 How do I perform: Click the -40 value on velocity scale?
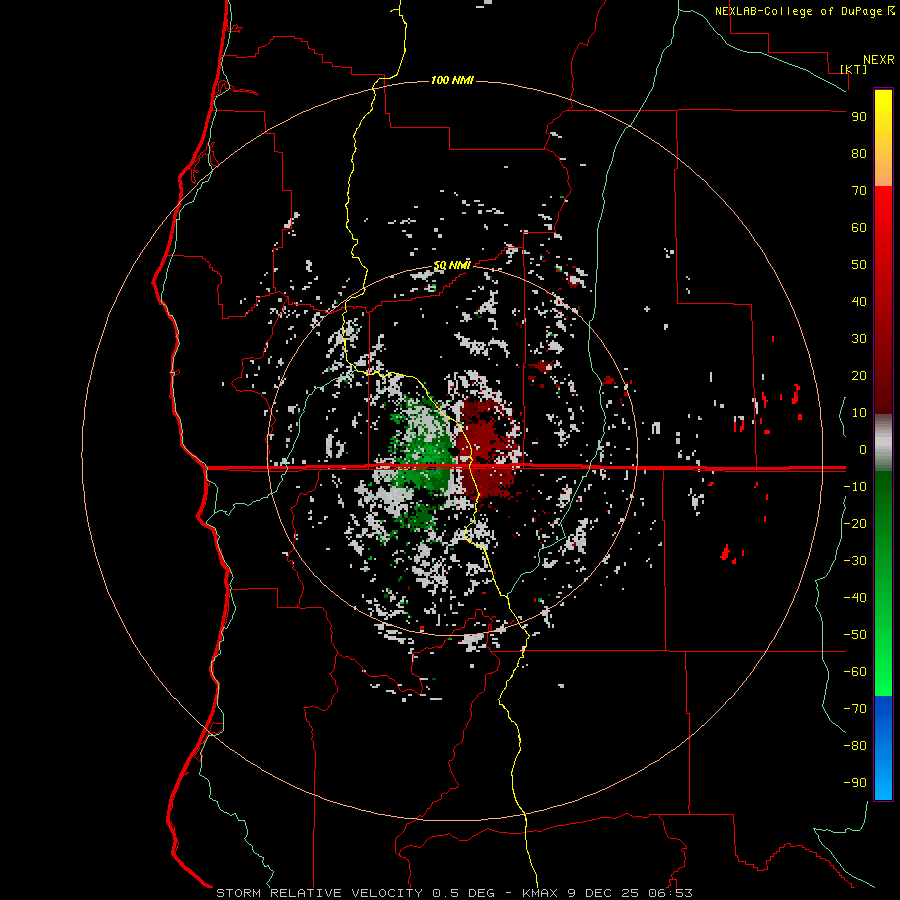855,598
